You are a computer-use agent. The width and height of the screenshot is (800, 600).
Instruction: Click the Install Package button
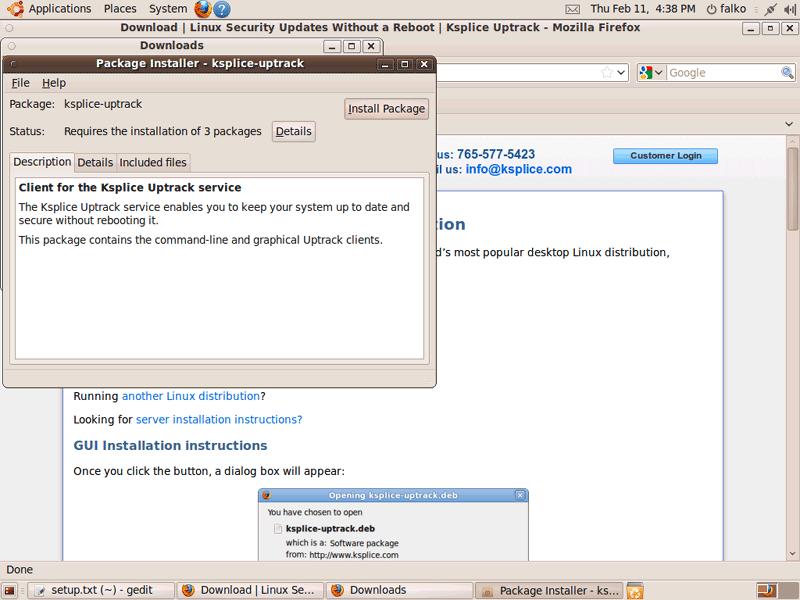386,108
